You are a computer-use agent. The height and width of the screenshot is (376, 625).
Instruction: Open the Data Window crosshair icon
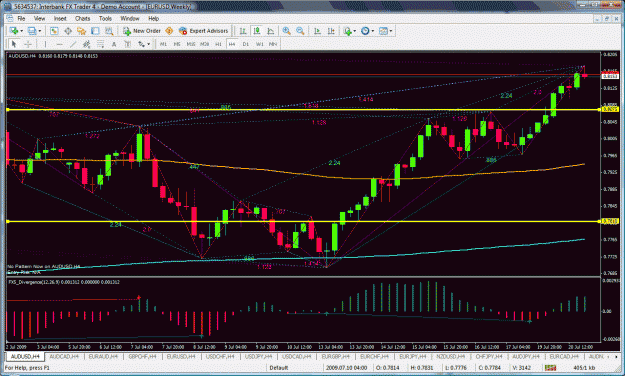(x=68, y=31)
